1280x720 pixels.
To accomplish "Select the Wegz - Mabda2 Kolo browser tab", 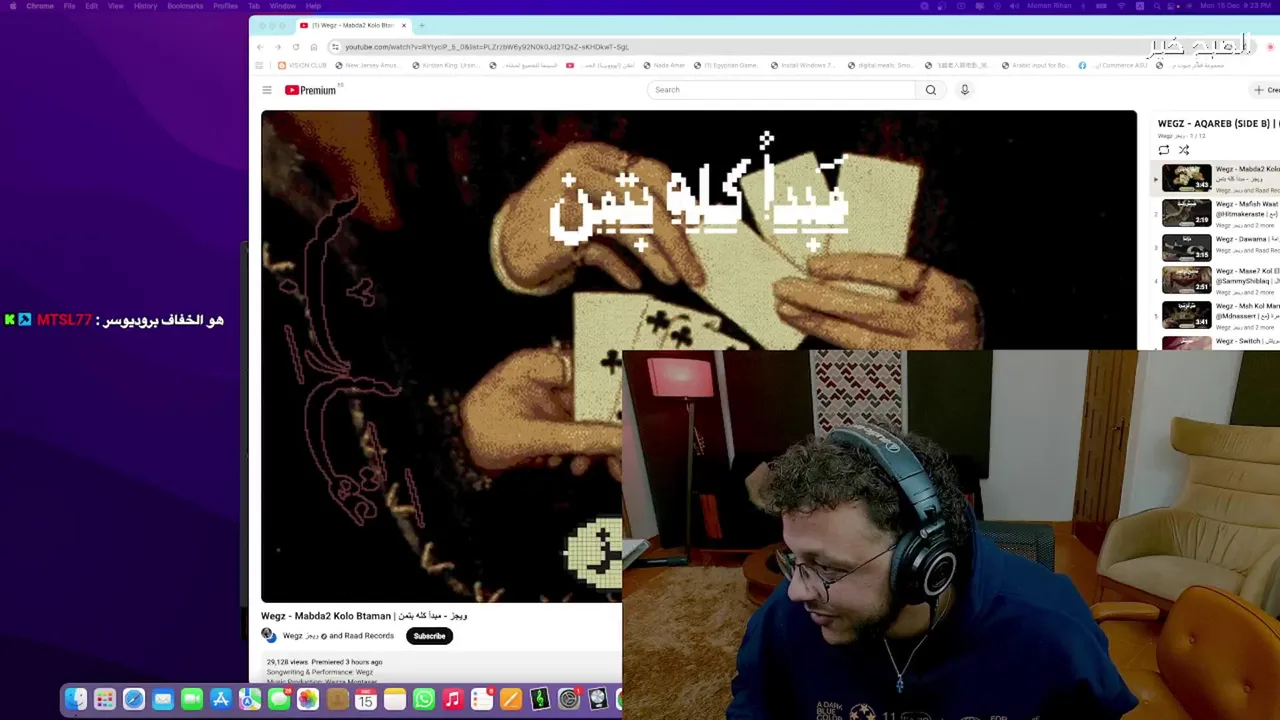I will pos(352,25).
